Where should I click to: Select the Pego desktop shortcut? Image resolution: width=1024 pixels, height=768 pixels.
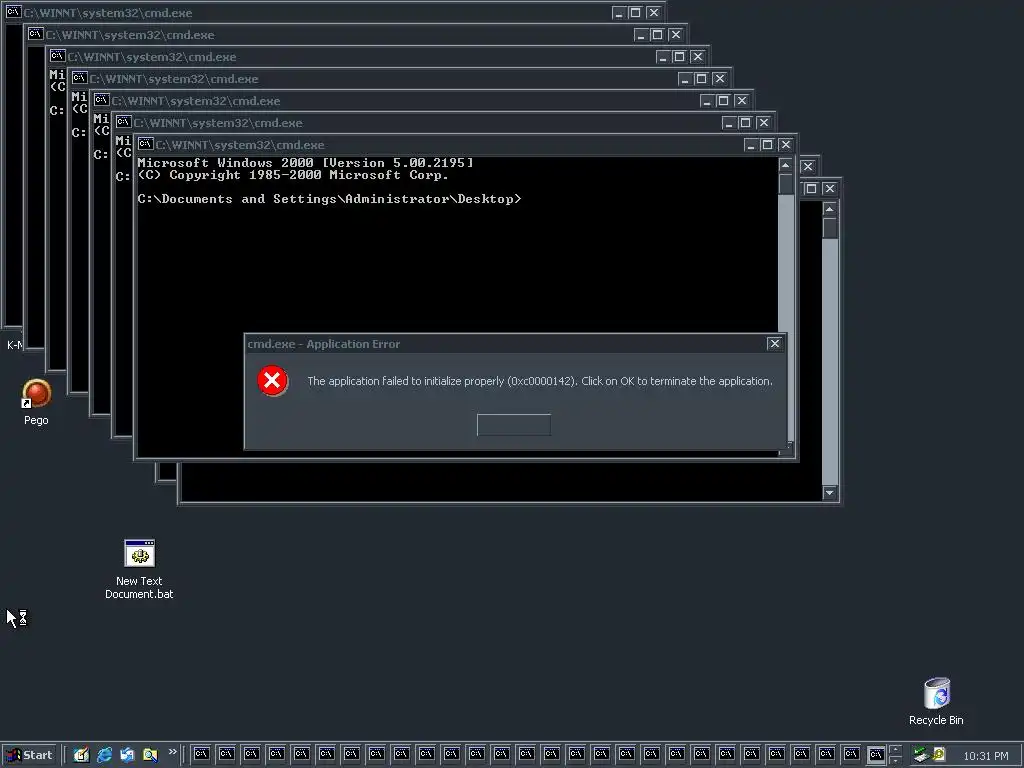(37, 402)
